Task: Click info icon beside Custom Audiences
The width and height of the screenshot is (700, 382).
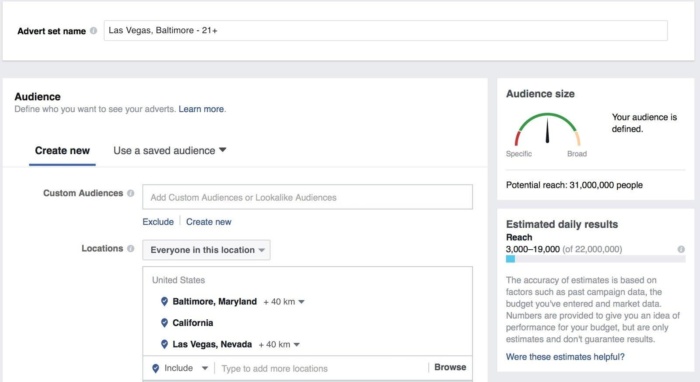Action: pyautogui.click(x=130, y=193)
